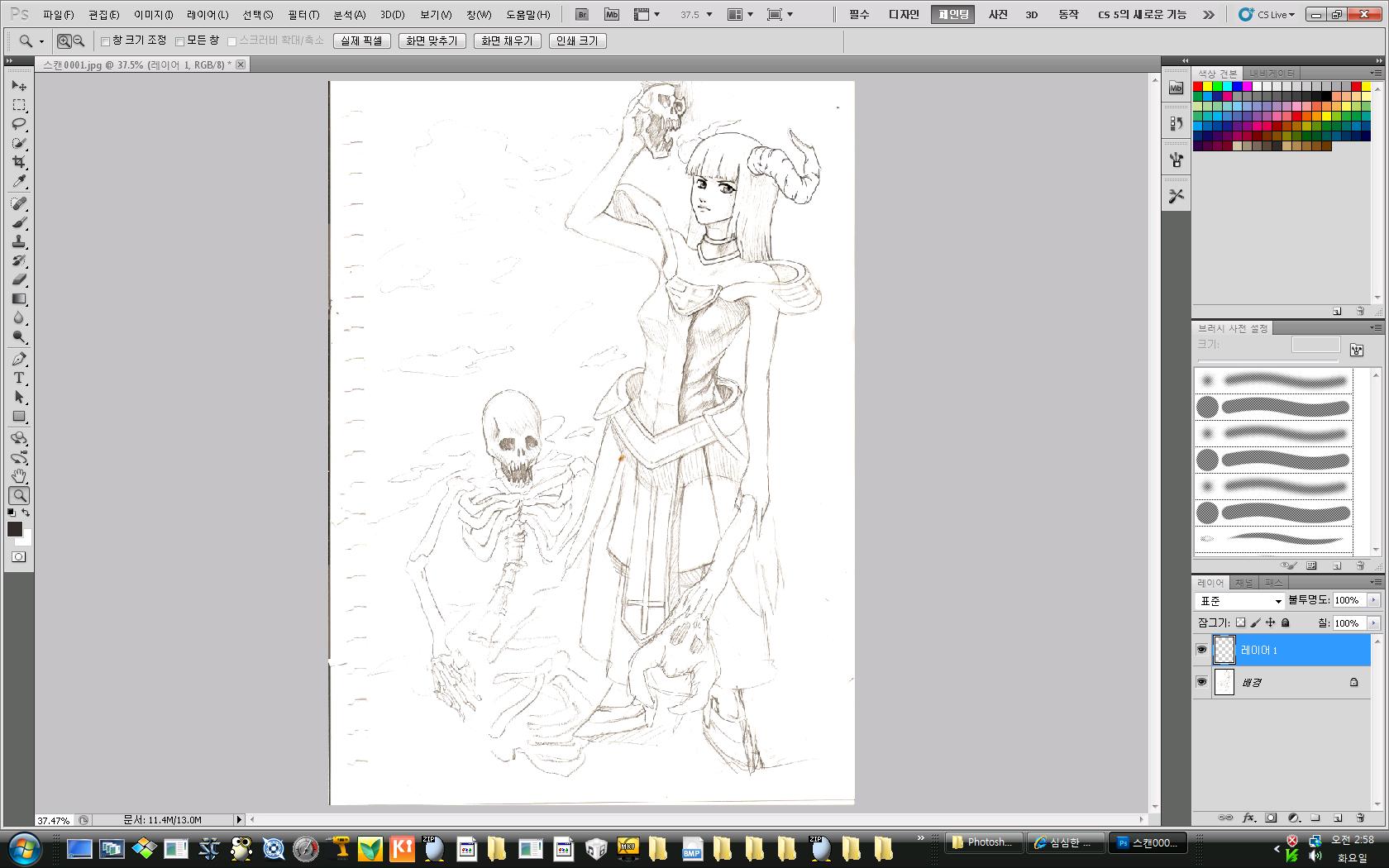Select the Rectangle shape tool
1389x868 pixels.
click(x=19, y=417)
